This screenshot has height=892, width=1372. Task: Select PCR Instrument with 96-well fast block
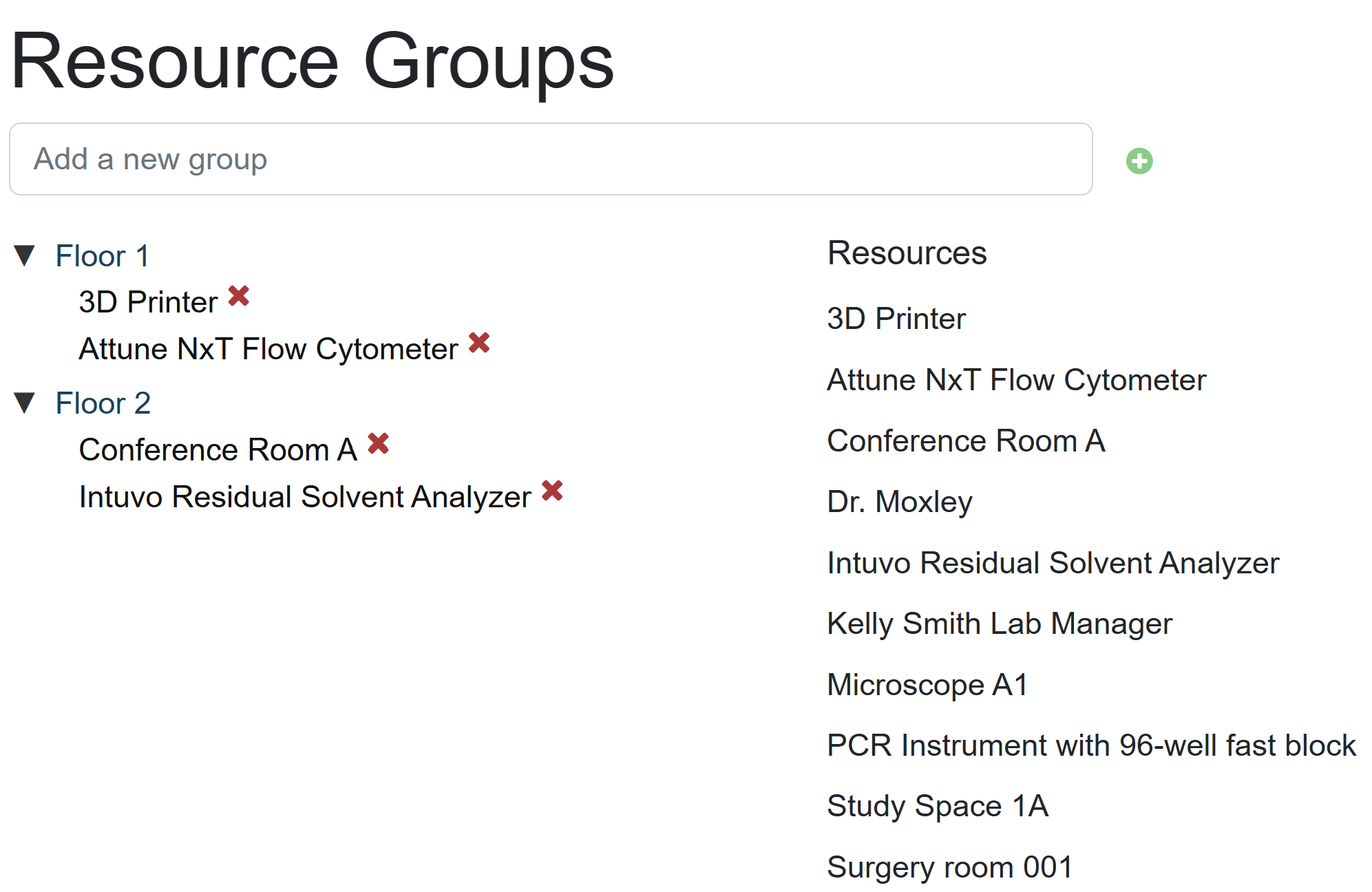pyautogui.click(x=1091, y=745)
